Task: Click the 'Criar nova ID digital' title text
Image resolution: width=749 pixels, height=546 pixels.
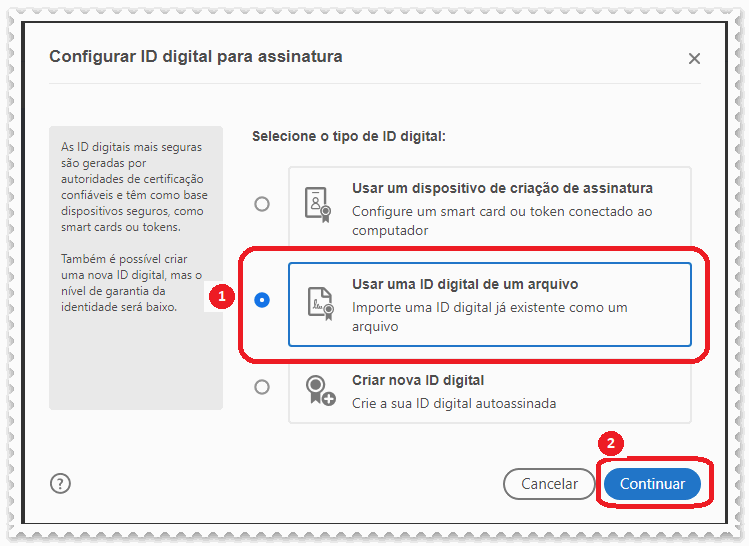Action: [x=418, y=381]
